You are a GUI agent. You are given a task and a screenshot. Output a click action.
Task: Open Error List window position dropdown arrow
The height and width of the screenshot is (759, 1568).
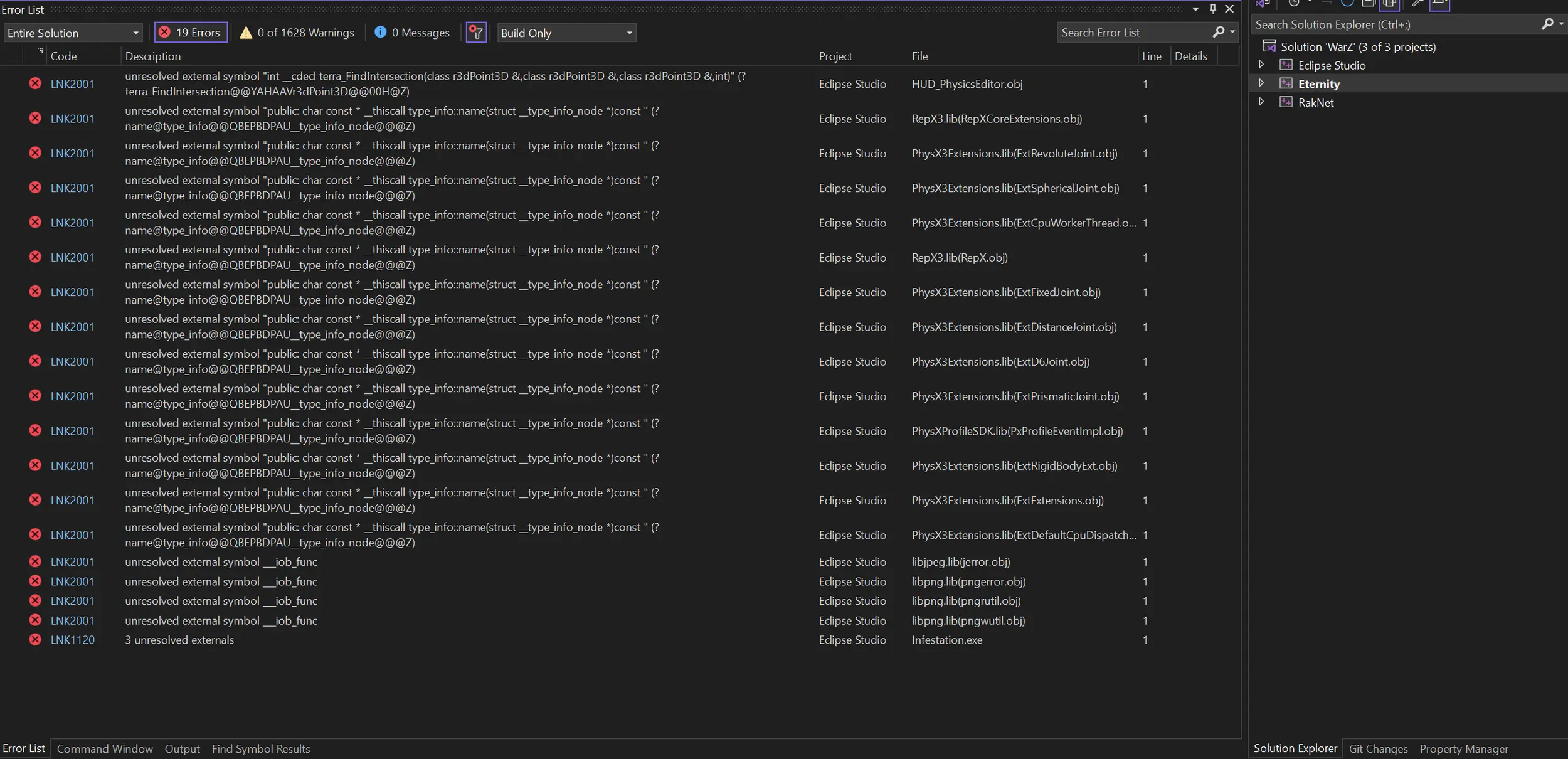click(x=1195, y=9)
